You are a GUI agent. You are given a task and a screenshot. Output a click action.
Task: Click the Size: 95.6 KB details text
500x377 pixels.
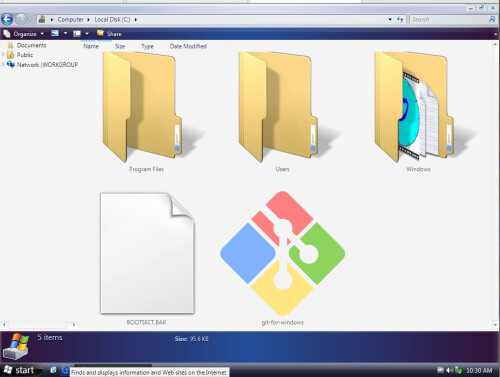(x=191, y=339)
